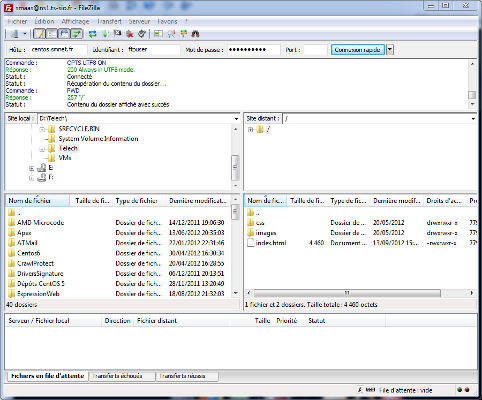The image size is (482, 400).
Task: Open the directory listing filters dialog
Action: 158,34
